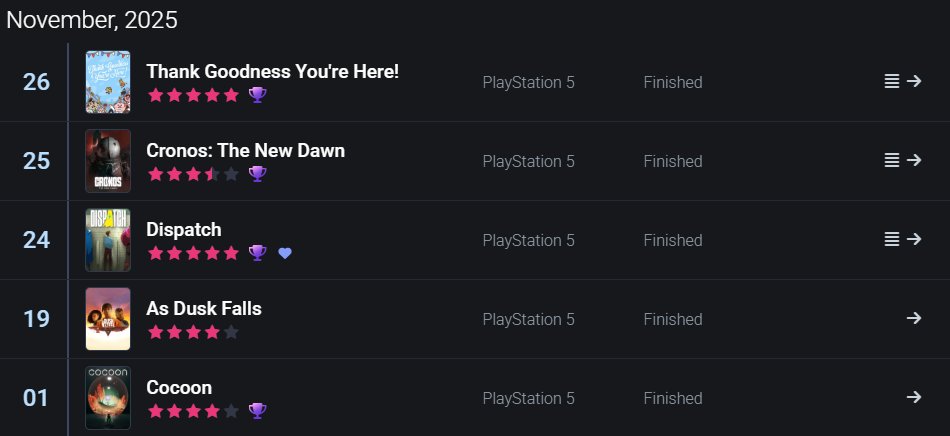Image resolution: width=950 pixels, height=436 pixels.
Task: Open the review lines icon for Cronos: The New Dawn
Action: (x=891, y=160)
